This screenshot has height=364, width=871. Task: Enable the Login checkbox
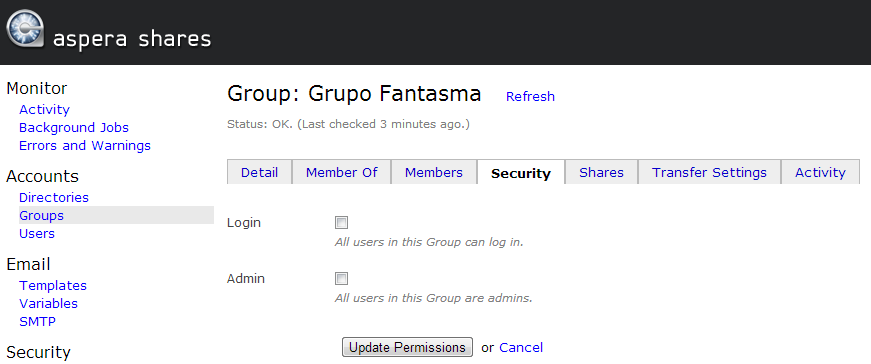point(341,223)
